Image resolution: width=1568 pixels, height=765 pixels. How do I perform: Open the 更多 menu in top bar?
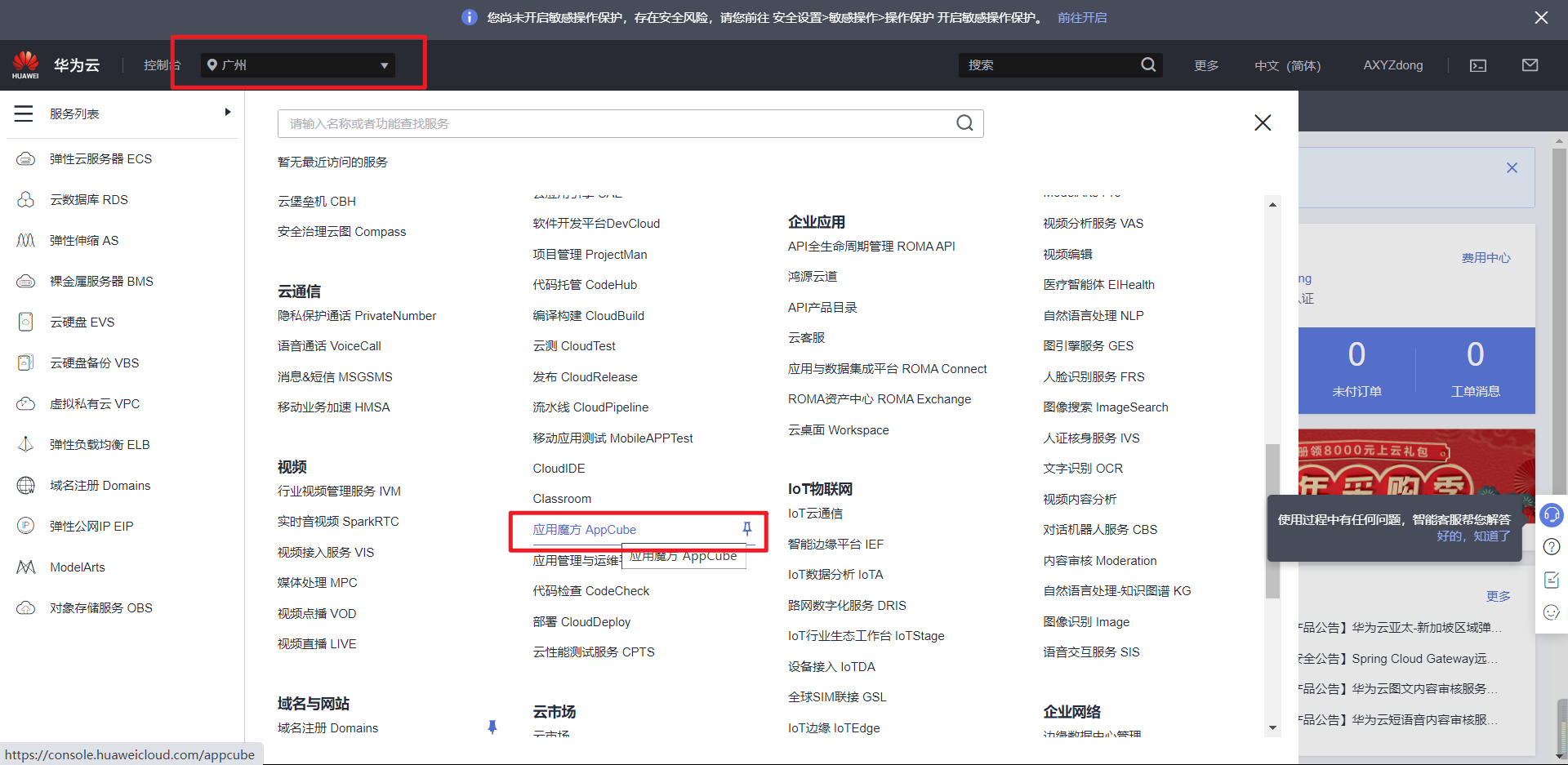pyautogui.click(x=1206, y=65)
